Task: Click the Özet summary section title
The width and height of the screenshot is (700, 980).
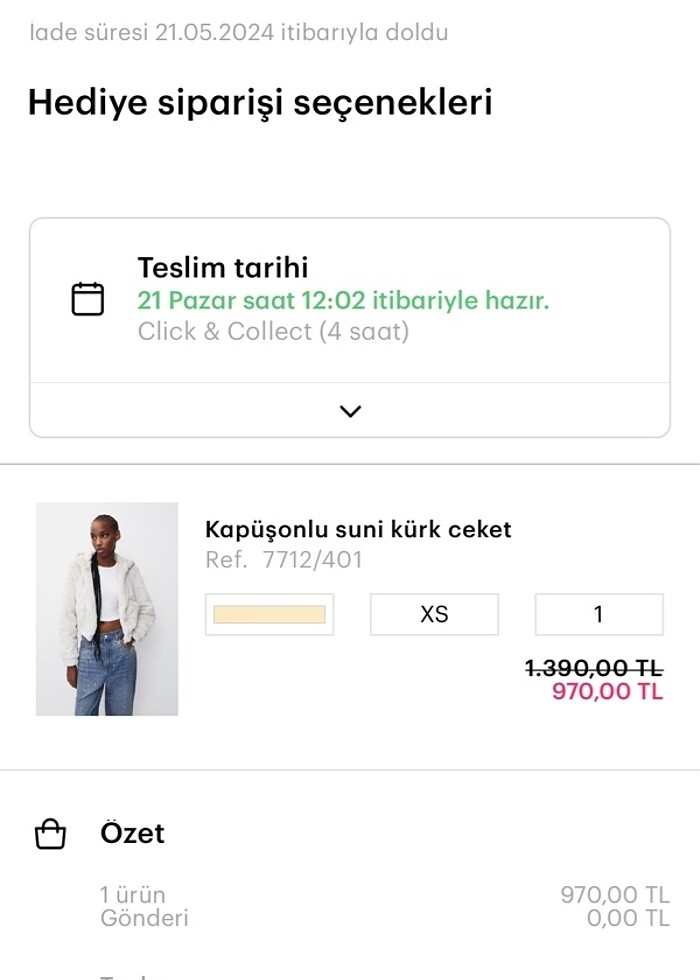Action: (131, 833)
